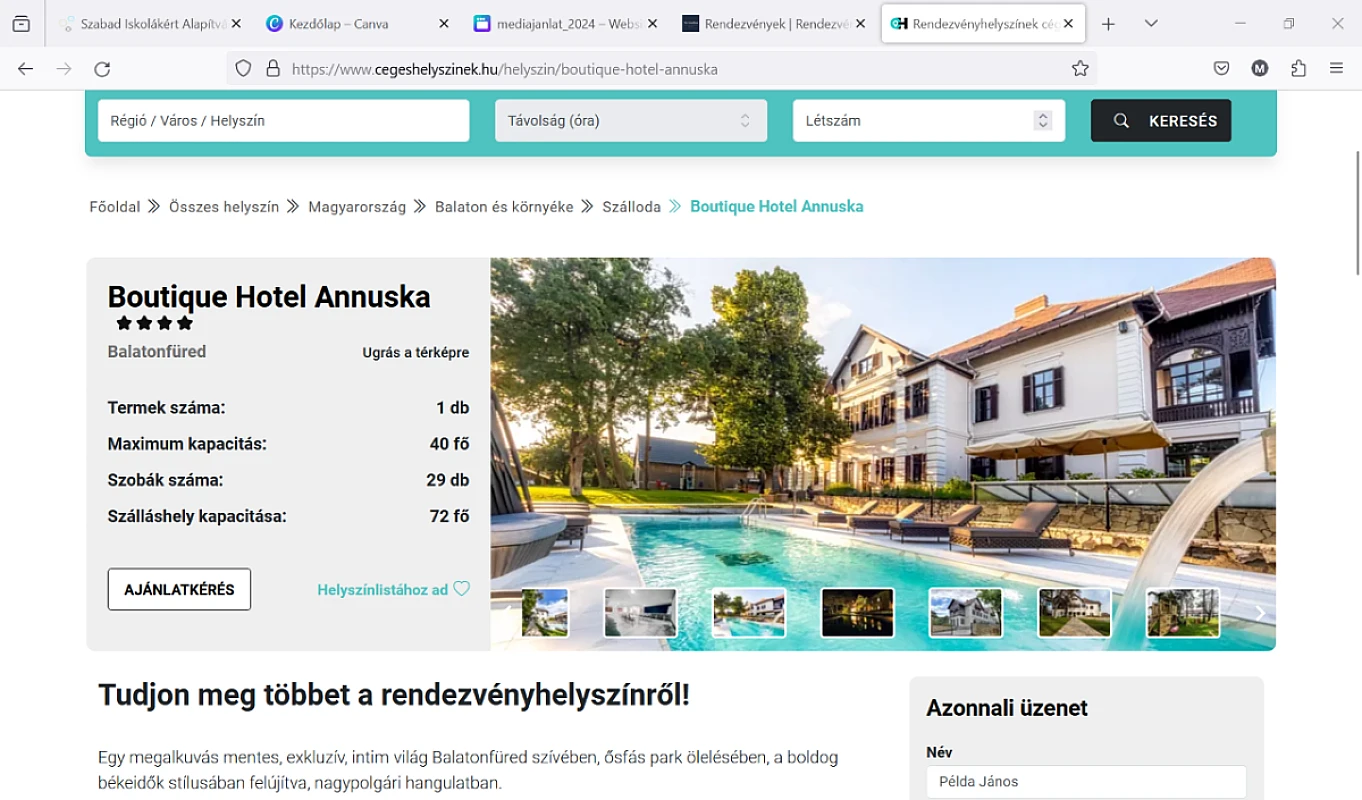Viewport: 1362px width, 800px height.
Task: Show the previous gallery photo
Action: (x=508, y=613)
